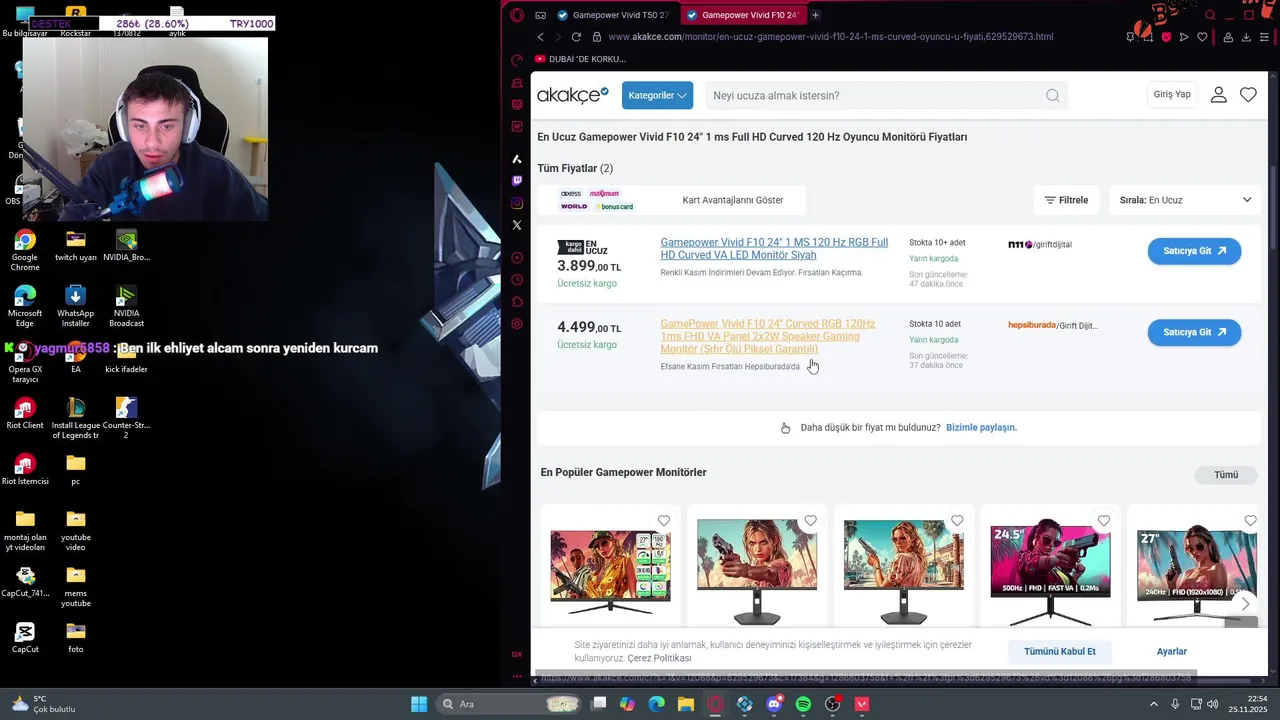
Task: Select CapCut desktop icon
Action: [x=25, y=638]
